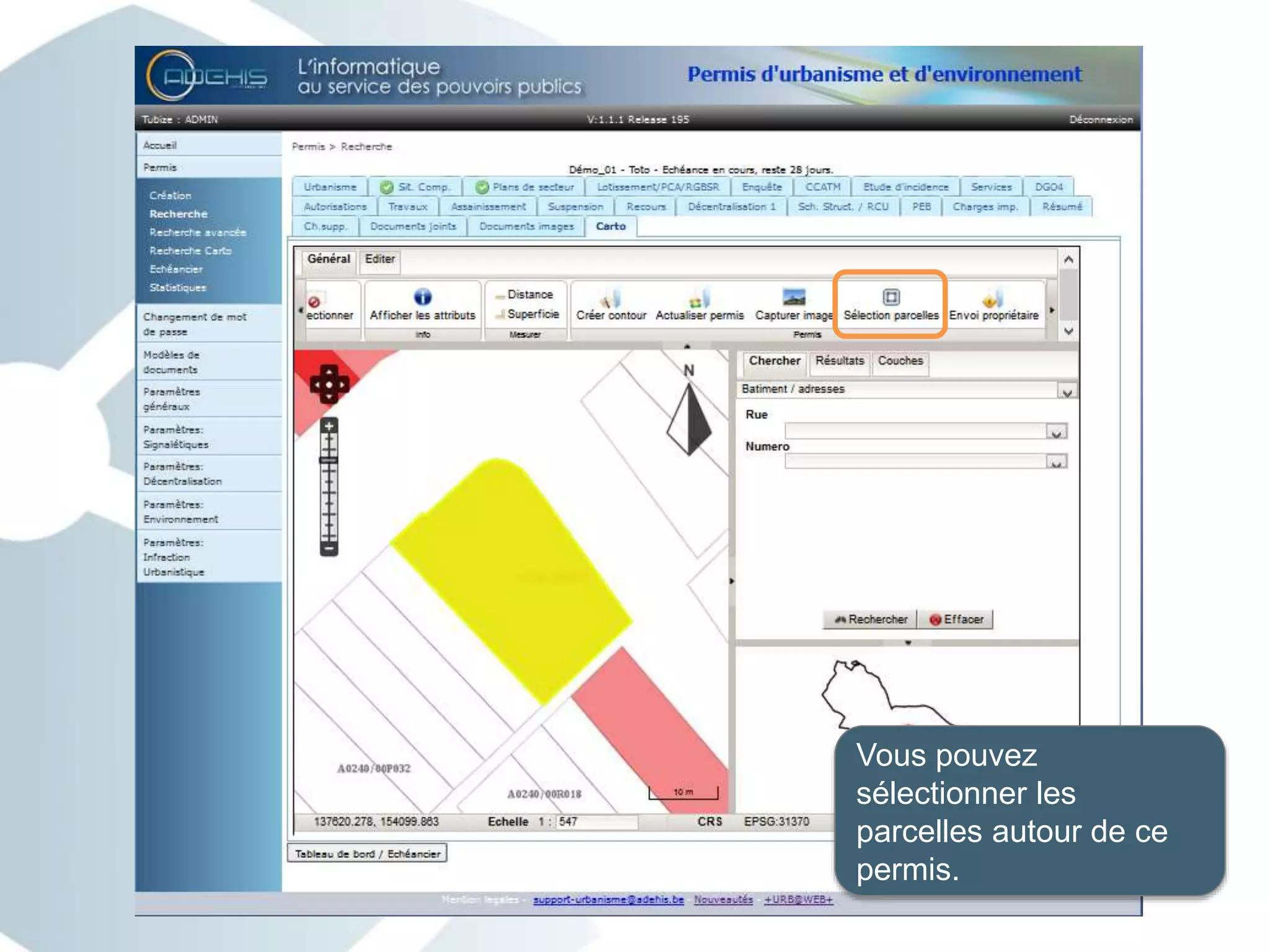Click the map pan navigation control
Screen dimensions: 1270x952
tap(329, 385)
